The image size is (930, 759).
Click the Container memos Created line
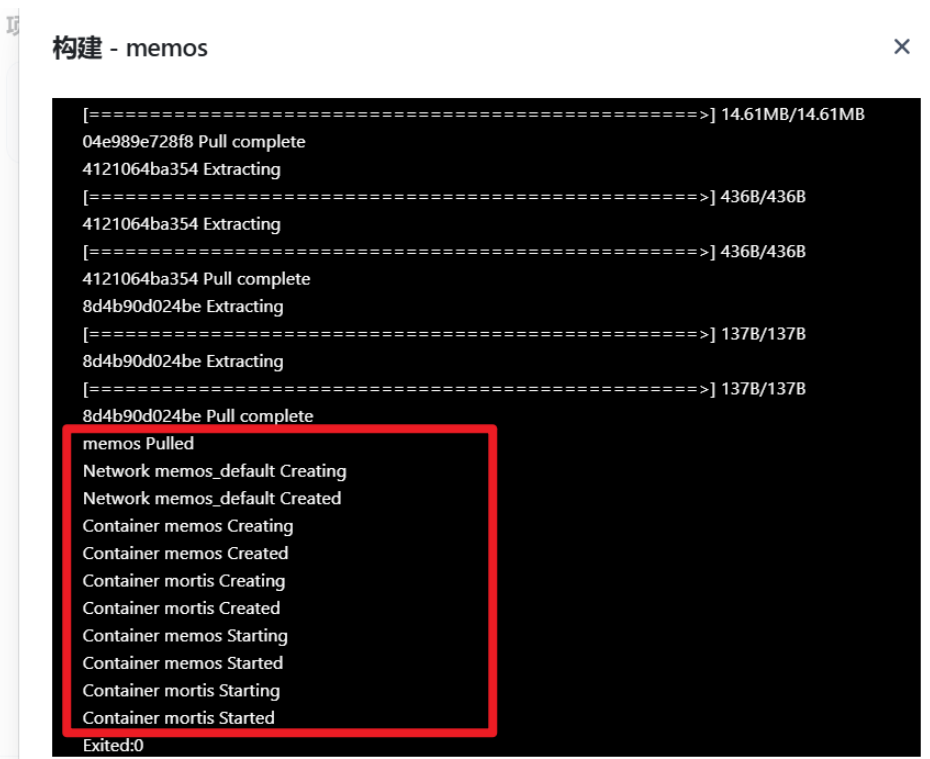coord(185,553)
